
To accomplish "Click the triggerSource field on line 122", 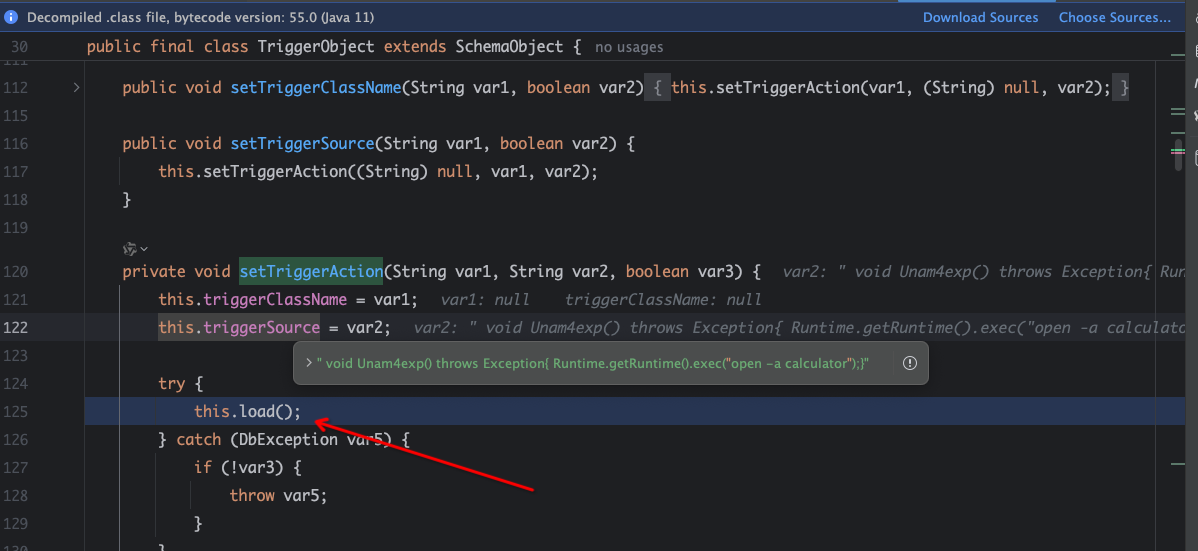I will [x=260, y=327].
